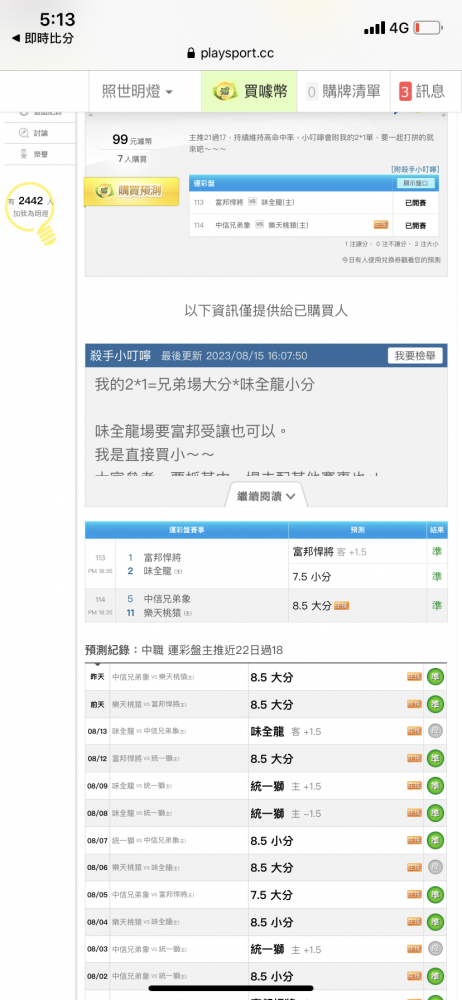Click the 主推 badge on the 08/09 row

pyautogui.click(x=415, y=786)
